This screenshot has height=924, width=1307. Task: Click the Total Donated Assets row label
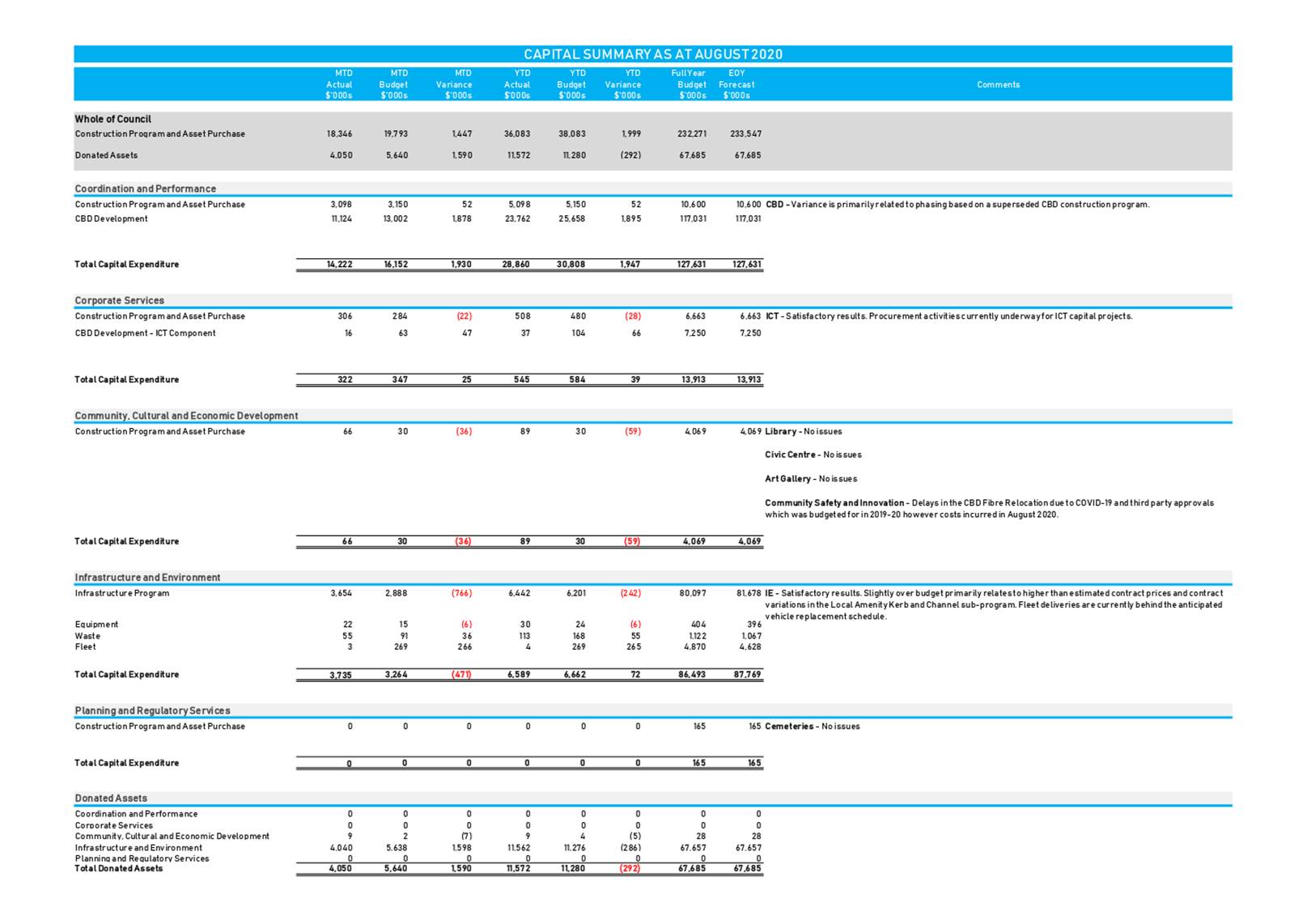click(x=118, y=868)
